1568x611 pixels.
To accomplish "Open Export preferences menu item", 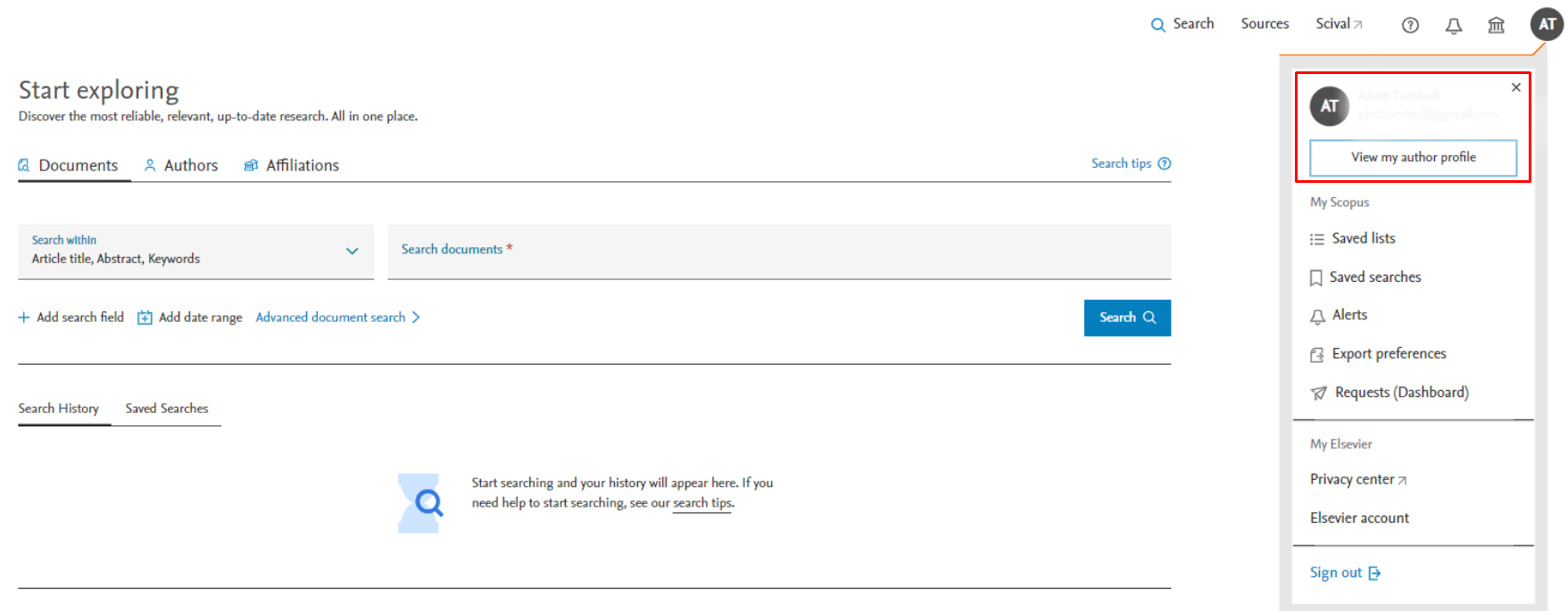I will pyautogui.click(x=1388, y=353).
